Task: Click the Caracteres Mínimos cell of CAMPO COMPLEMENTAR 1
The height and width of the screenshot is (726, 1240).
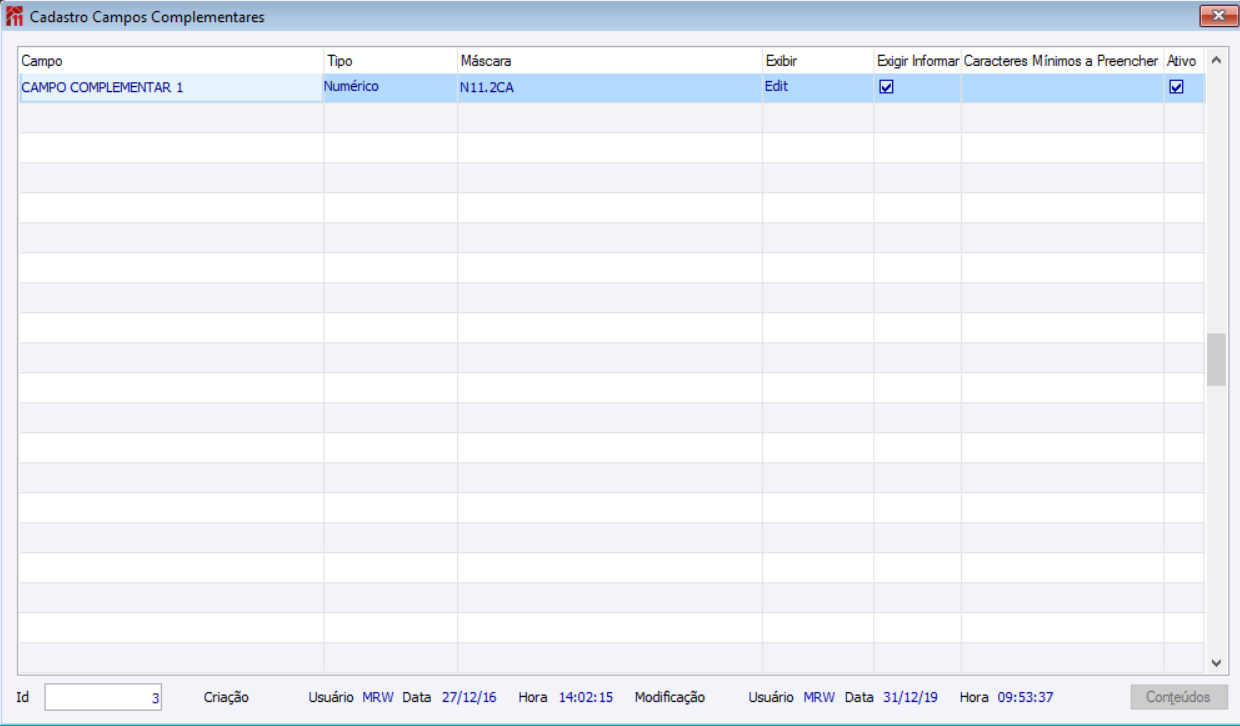Action: coord(1062,88)
